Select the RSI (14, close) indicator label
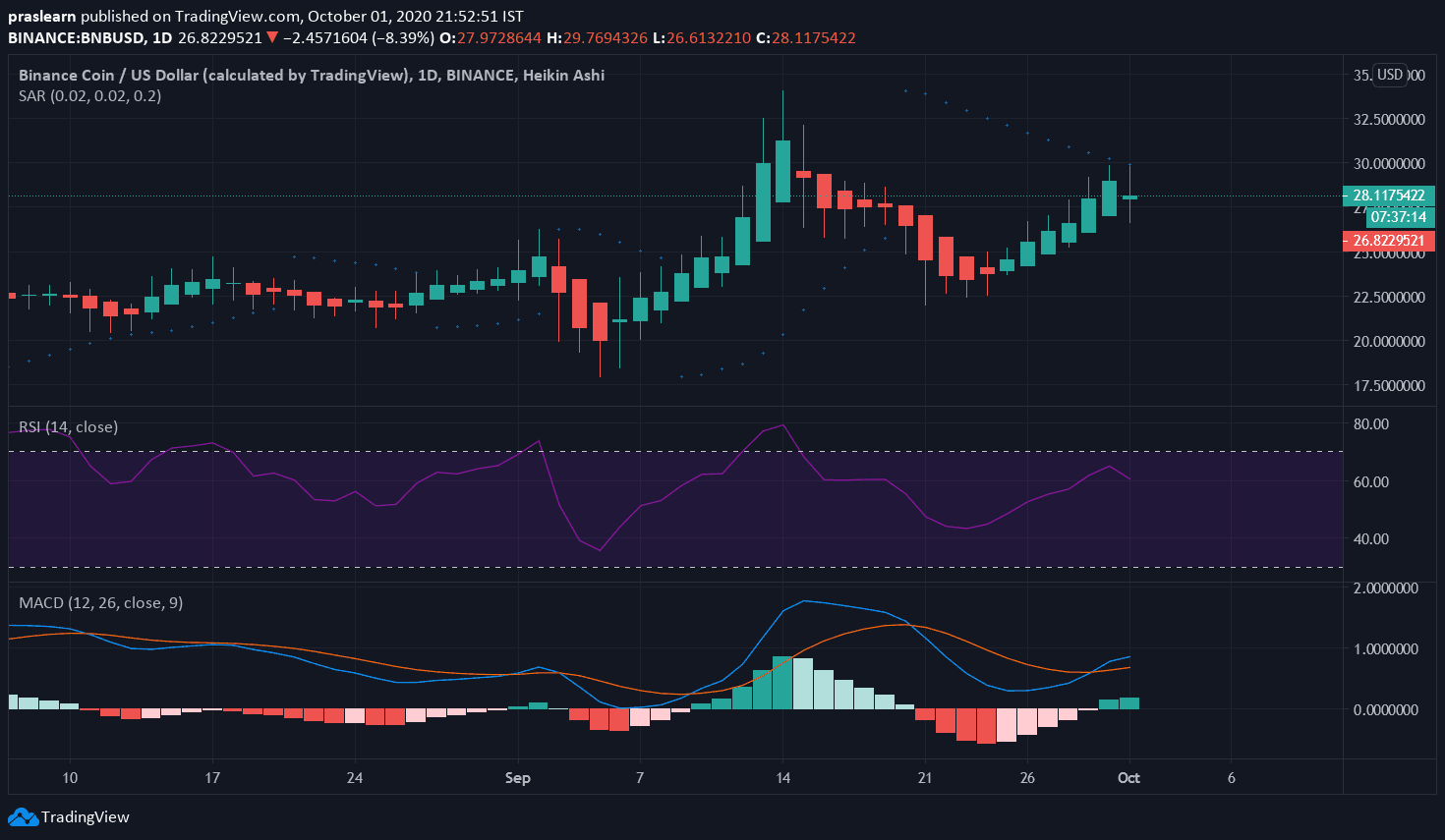 (x=68, y=427)
